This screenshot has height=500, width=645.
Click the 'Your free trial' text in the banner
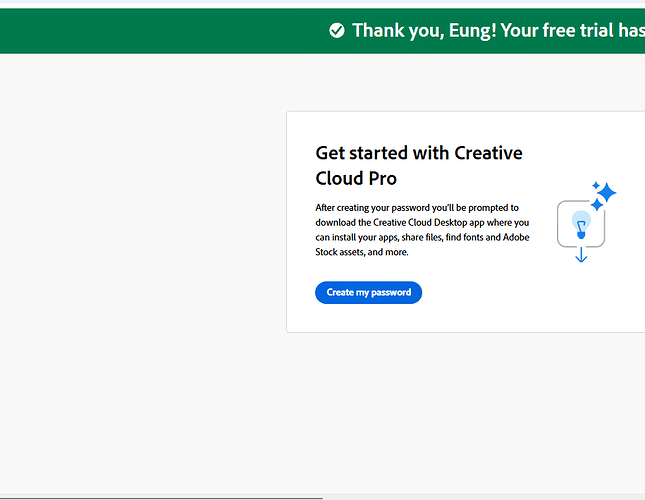(x=567, y=31)
